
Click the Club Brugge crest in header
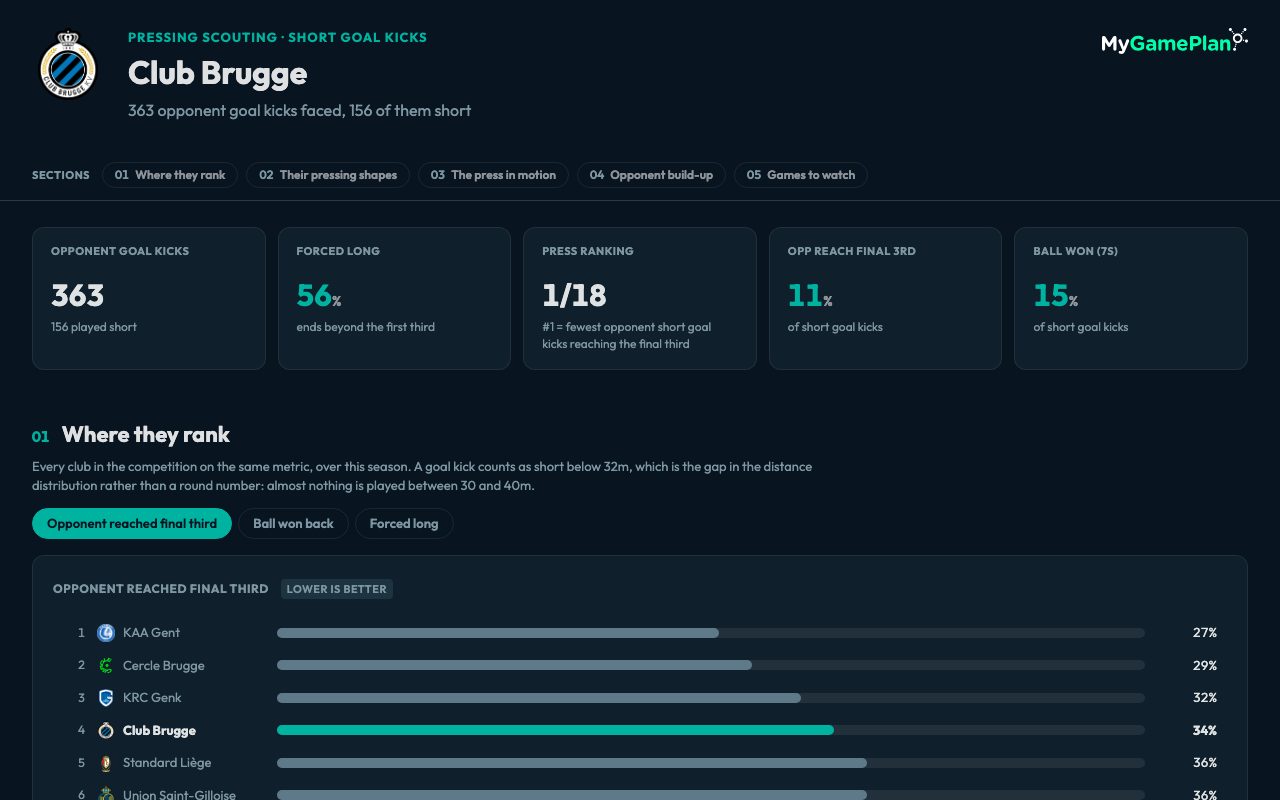[x=68, y=65]
